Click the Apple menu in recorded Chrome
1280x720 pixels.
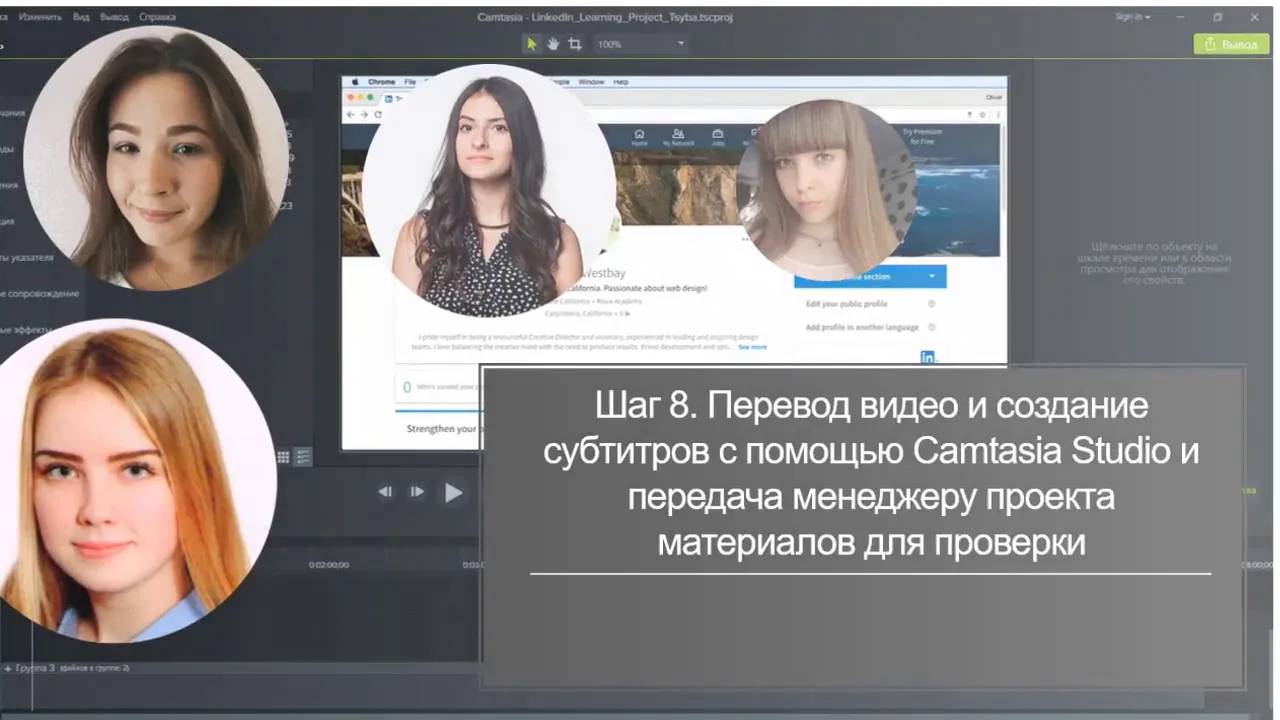coord(353,82)
